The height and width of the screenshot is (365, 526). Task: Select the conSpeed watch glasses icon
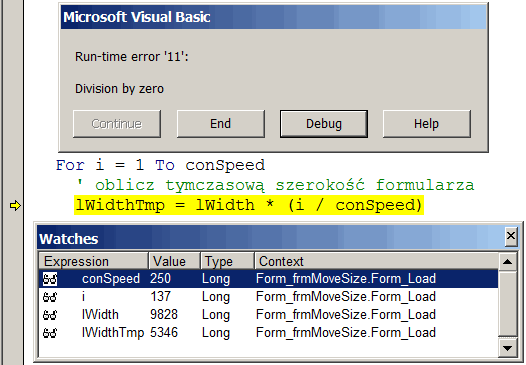(50, 279)
